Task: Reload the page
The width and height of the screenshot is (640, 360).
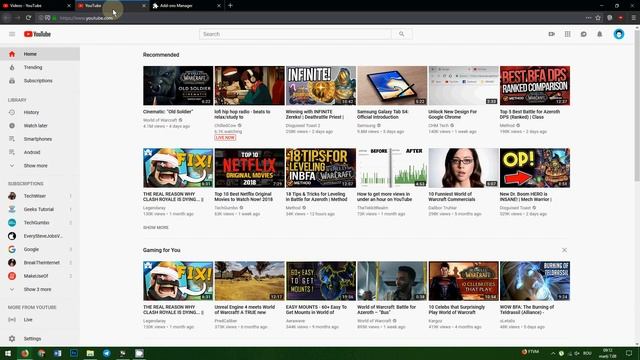Action: (x=28, y=18)
